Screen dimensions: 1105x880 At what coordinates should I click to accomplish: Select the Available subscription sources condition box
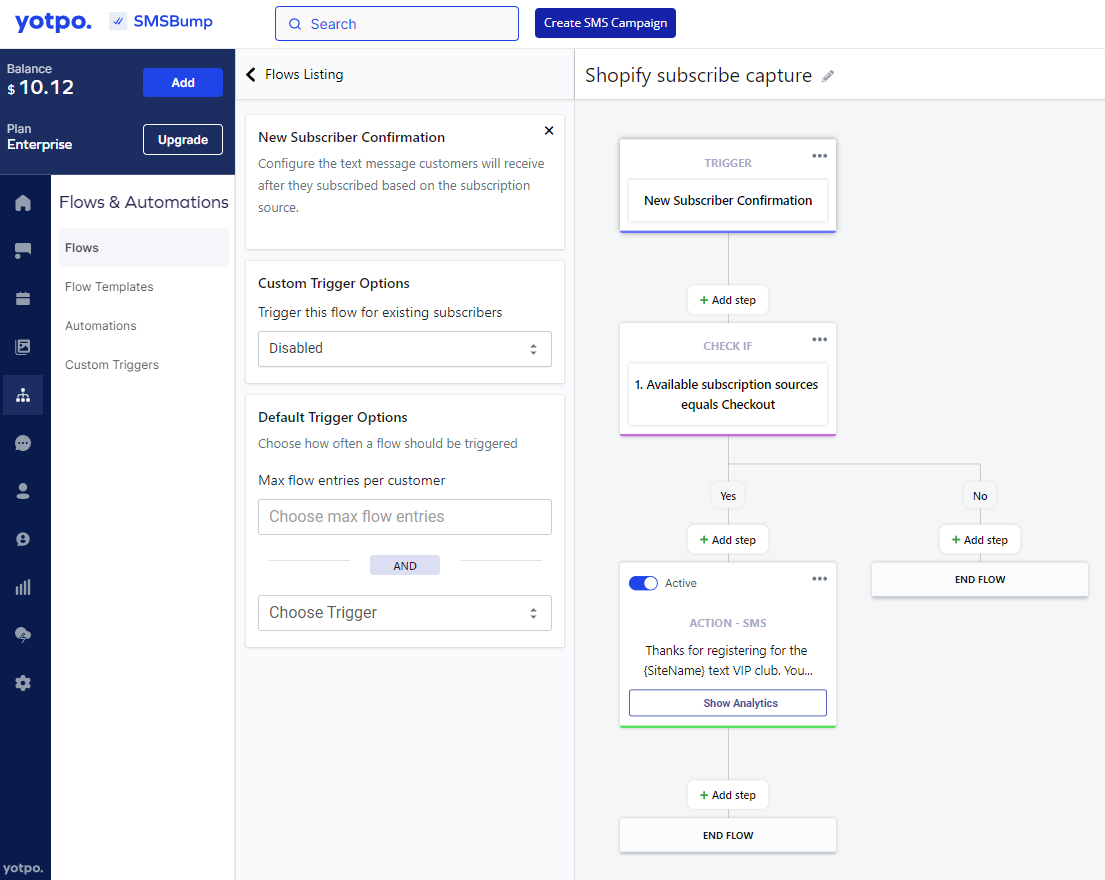coord(728,395)
